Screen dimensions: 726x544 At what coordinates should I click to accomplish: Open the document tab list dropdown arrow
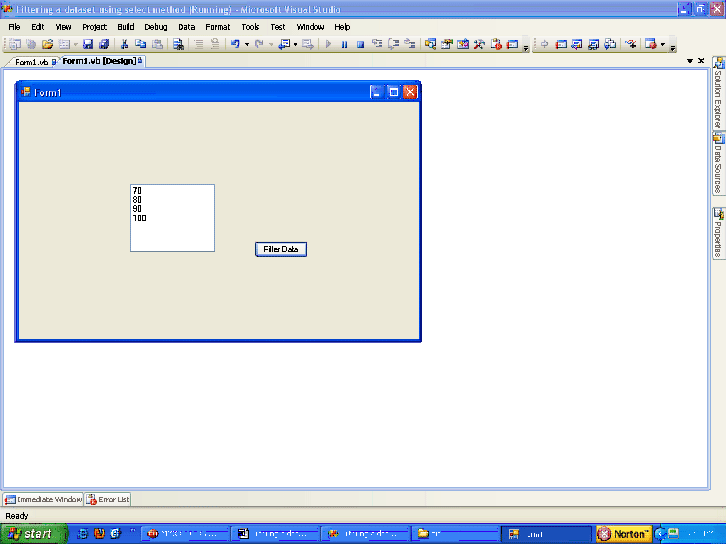pyautogui.click(x=690, y=61)
